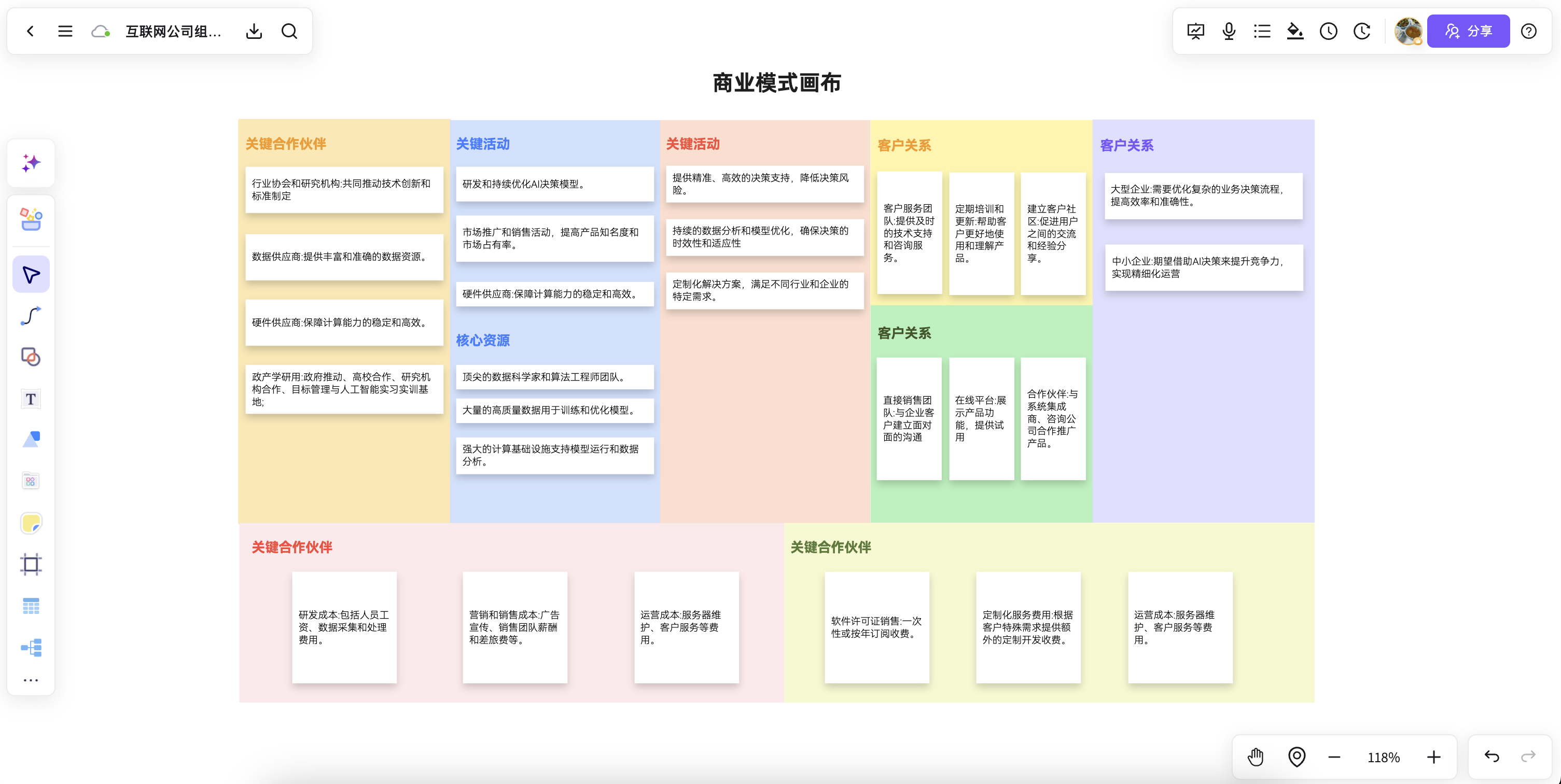Select card 数据供应商:提供丰富和准确的数据资源
Viewport: 1561px width, 784px height.
pyautogui.click(x=344, y=257)
